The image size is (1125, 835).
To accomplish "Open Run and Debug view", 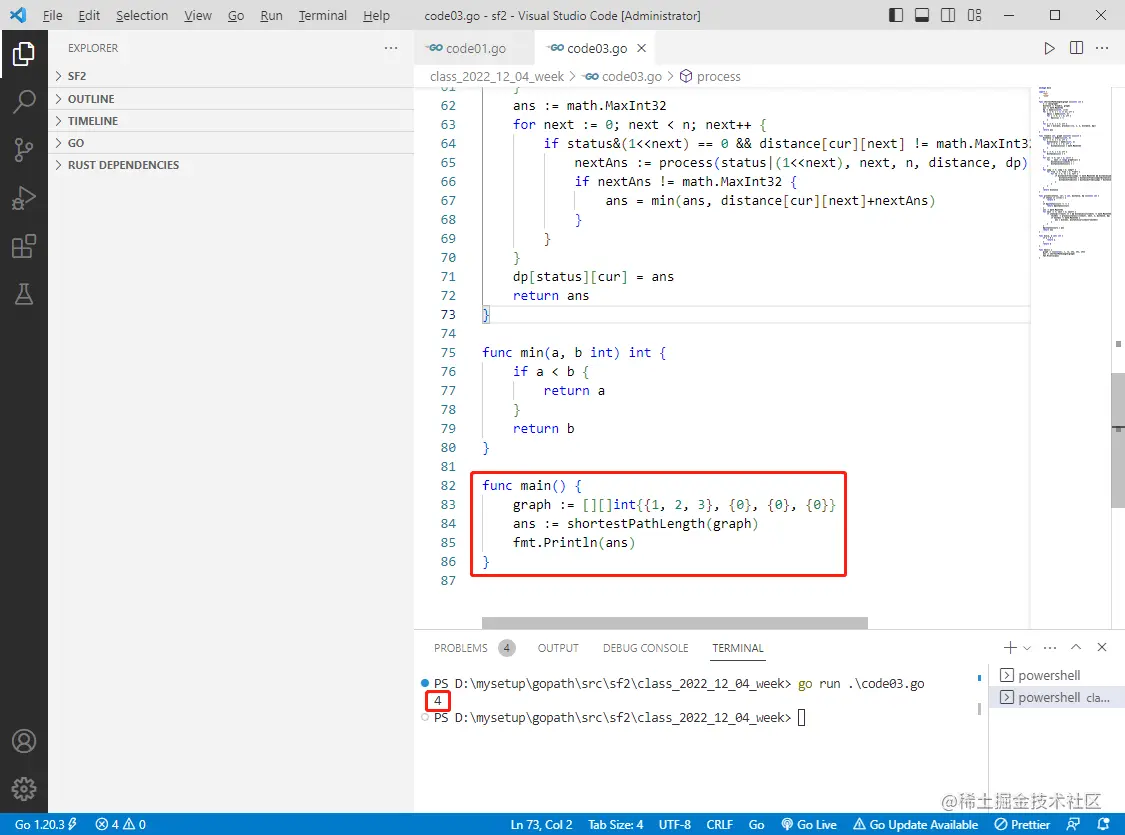I will (24, 198).
